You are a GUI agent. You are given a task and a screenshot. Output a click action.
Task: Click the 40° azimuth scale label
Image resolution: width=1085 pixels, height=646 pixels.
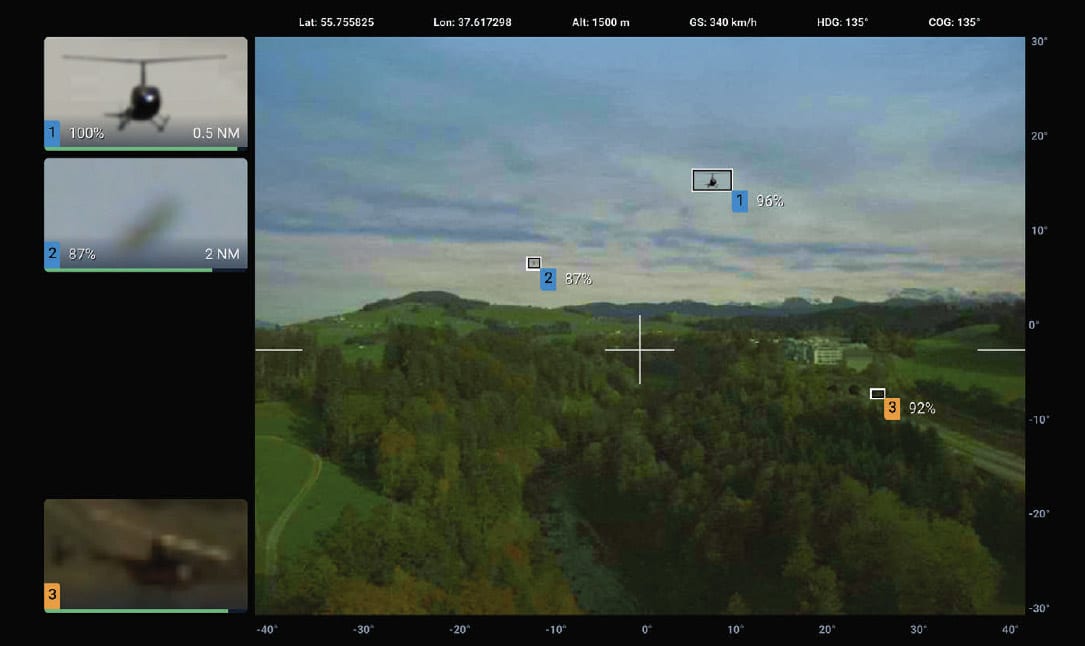(x=1010, y=629)
